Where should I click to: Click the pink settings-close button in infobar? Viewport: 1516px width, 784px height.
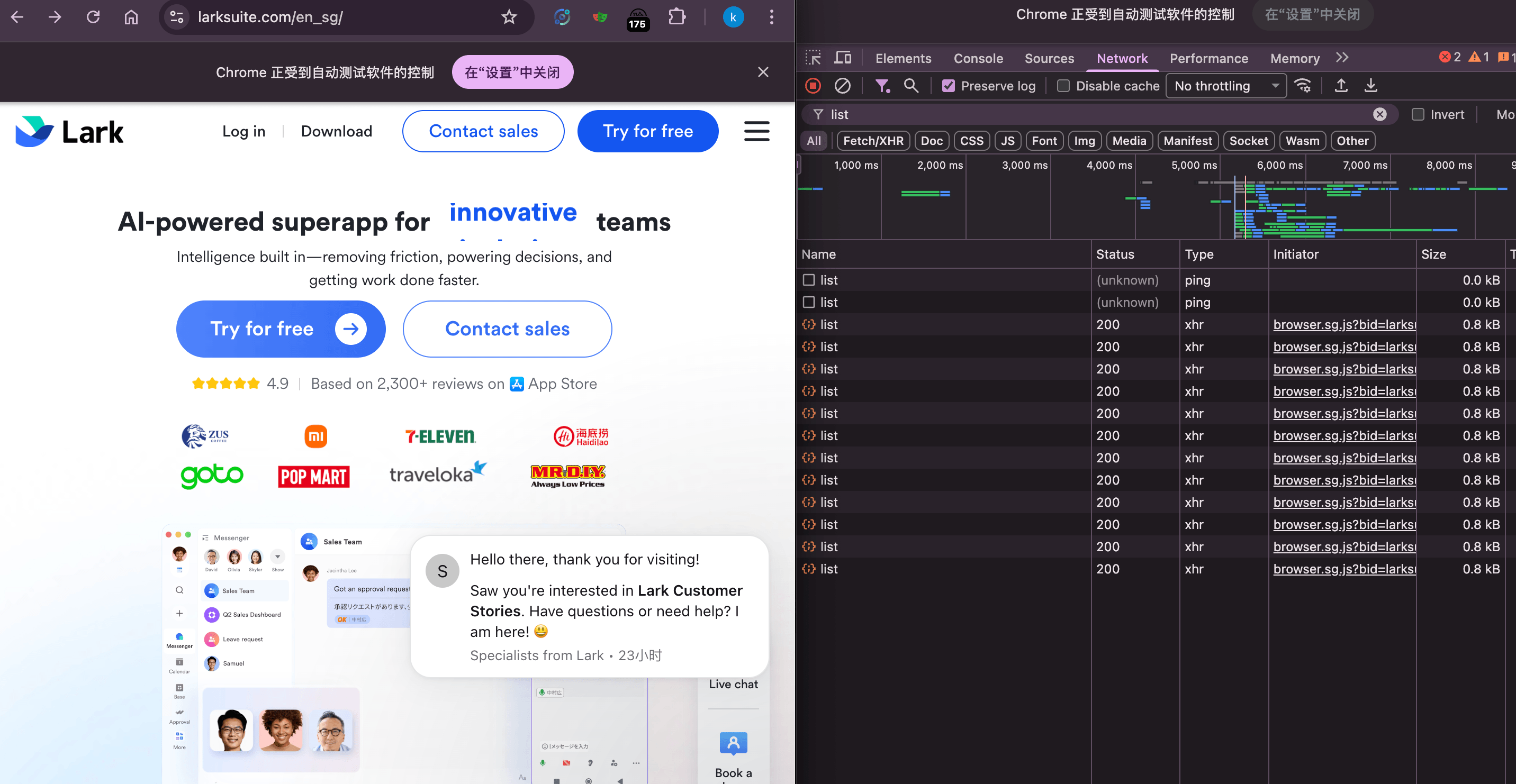pos(512,72)
